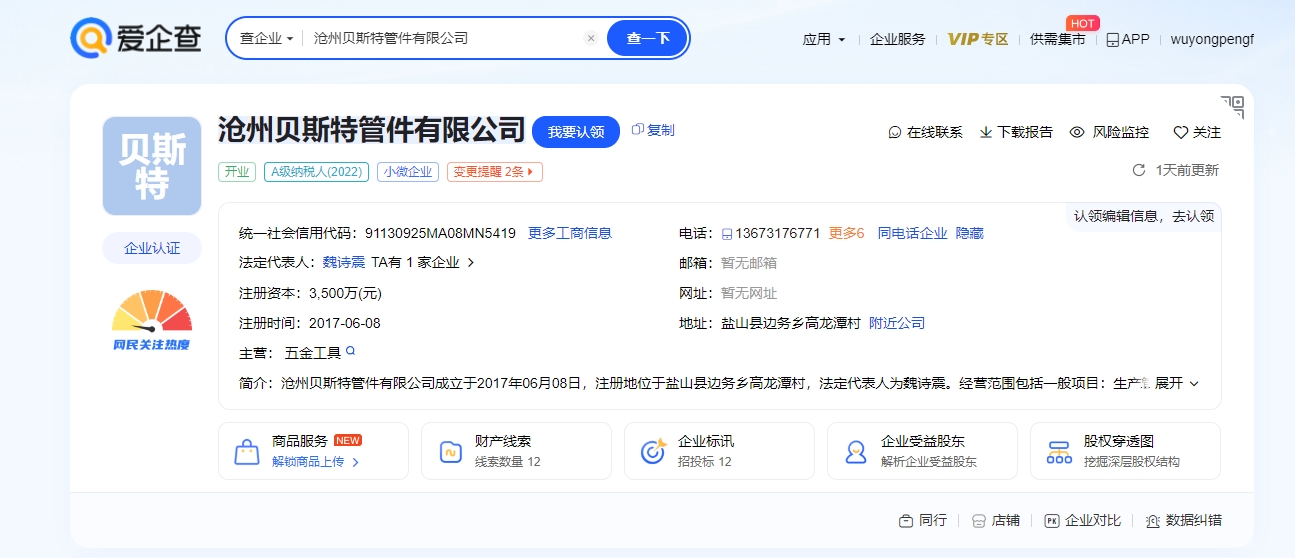Expand the company intro with 展开
The width and height of the screenshot is (1295, 558).
coord(1176,383)
